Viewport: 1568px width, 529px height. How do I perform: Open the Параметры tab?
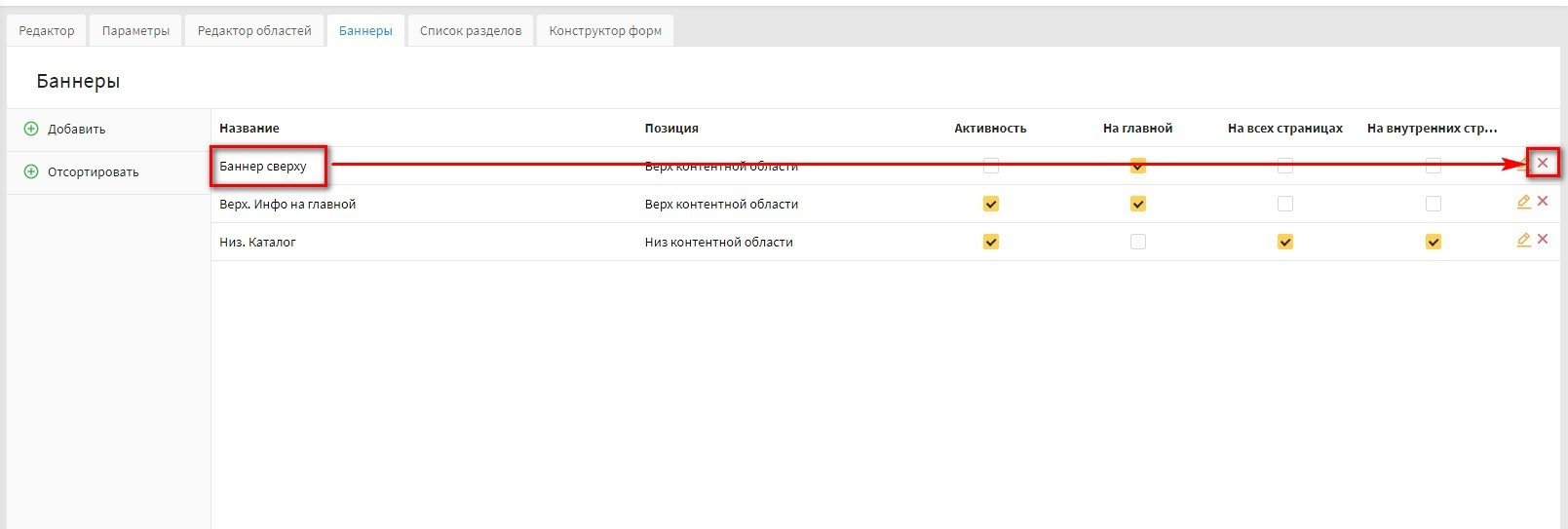coord(135,30)
